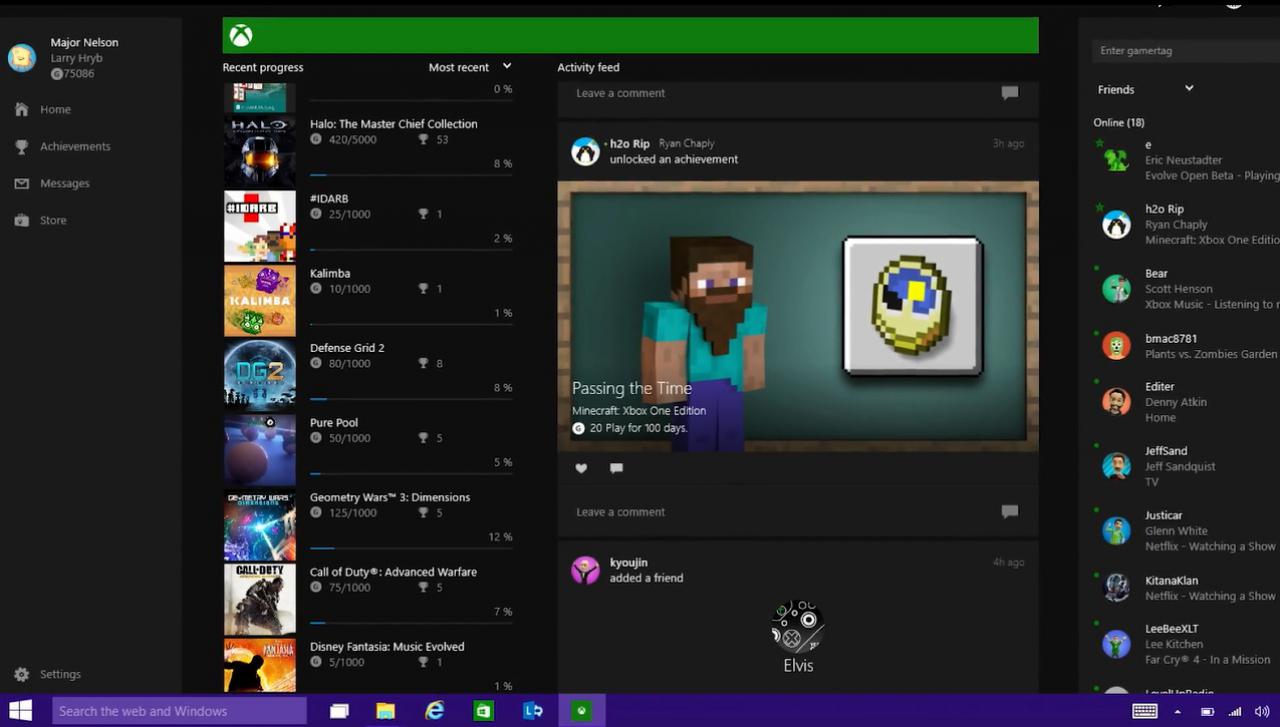Open Major Nelson profile avatar
Image resolution: width=1280 pixels, height=727 pixels.
tap(22, 58)
